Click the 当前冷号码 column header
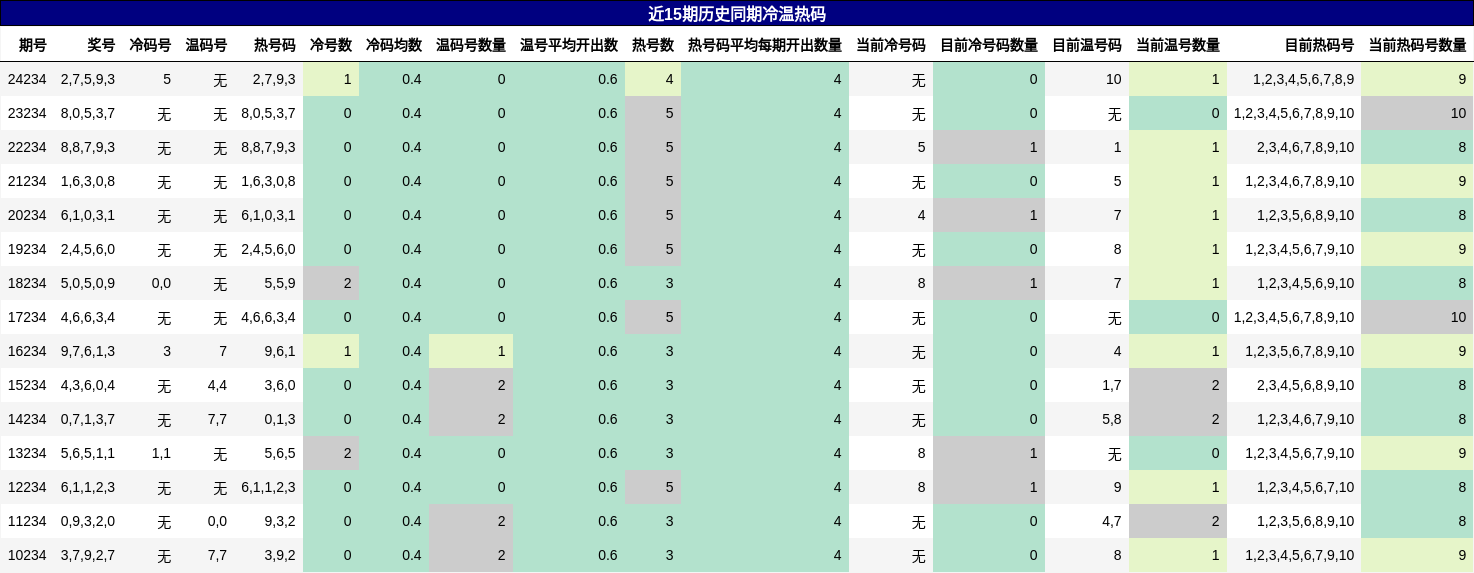The width and height of the screenshot is (1474, 573). coord(890,45)
